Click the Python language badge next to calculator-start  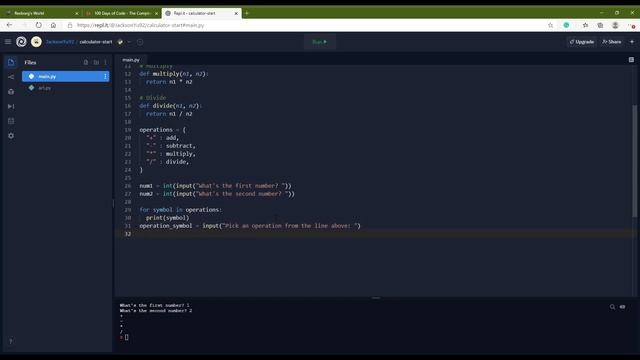(x=120, y=42)
